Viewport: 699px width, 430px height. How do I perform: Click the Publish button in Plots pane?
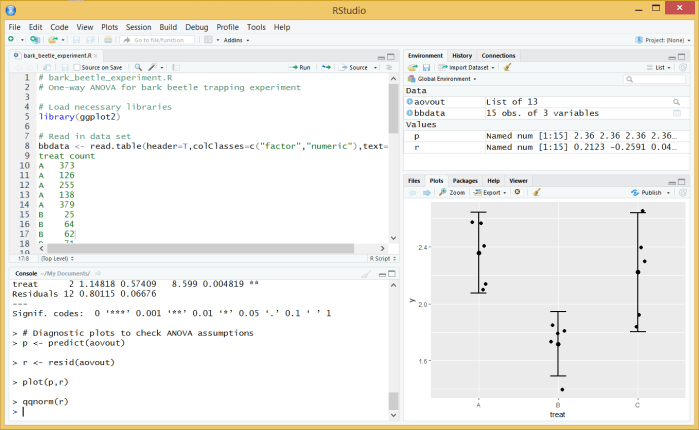(x=646, y=192)
